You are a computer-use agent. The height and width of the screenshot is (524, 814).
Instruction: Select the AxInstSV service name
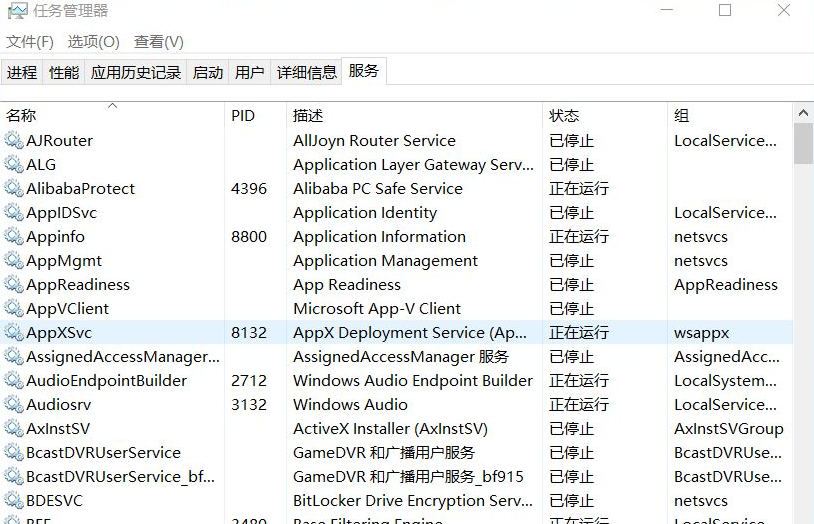tap(58, 429)
